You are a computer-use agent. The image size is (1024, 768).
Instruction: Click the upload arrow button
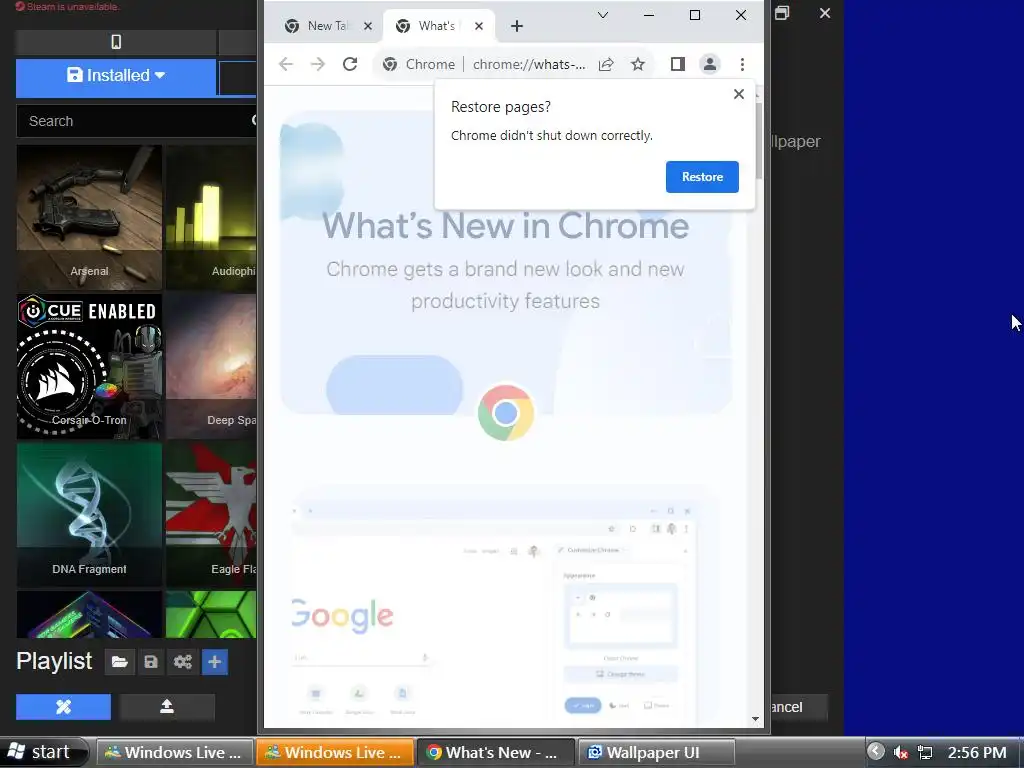tap(167, 707)
